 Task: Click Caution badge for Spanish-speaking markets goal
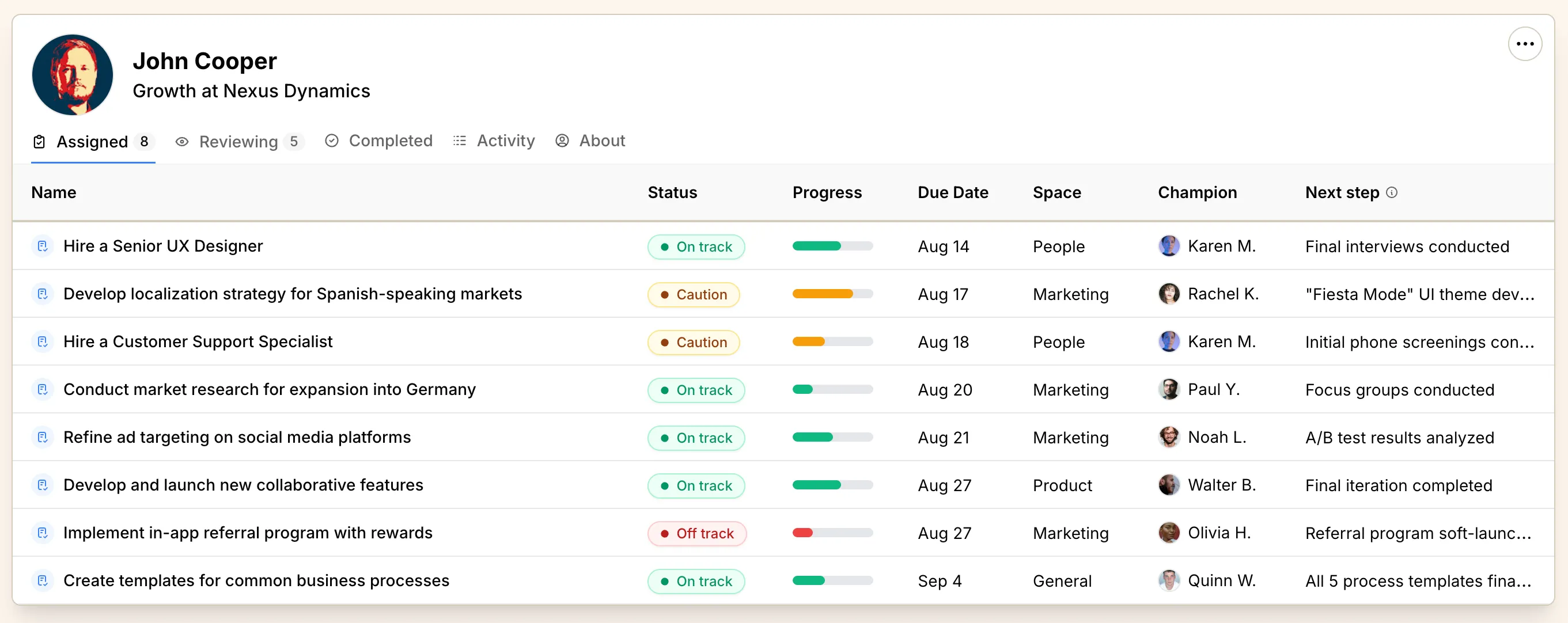694,294
